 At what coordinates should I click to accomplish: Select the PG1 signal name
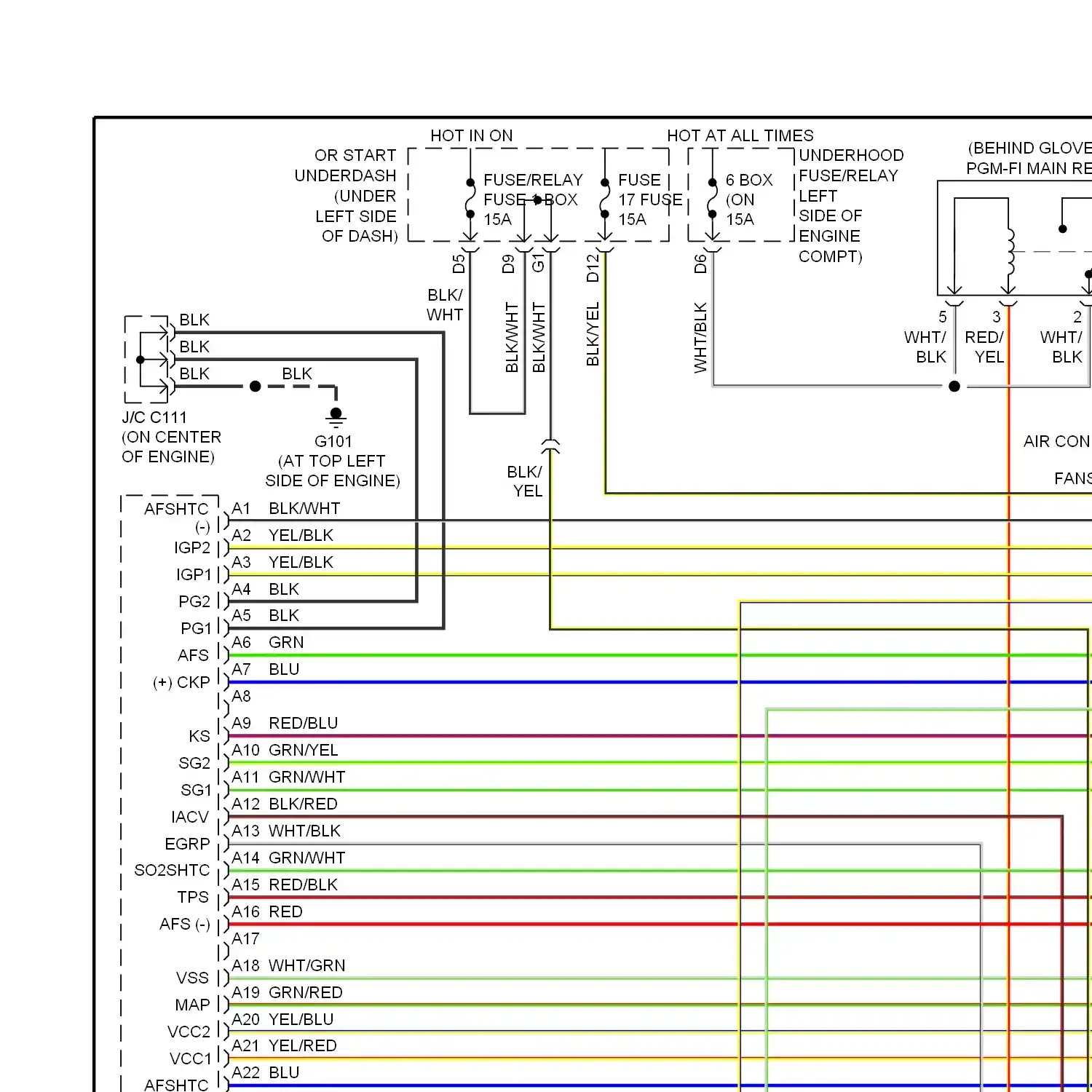point(196,628)
